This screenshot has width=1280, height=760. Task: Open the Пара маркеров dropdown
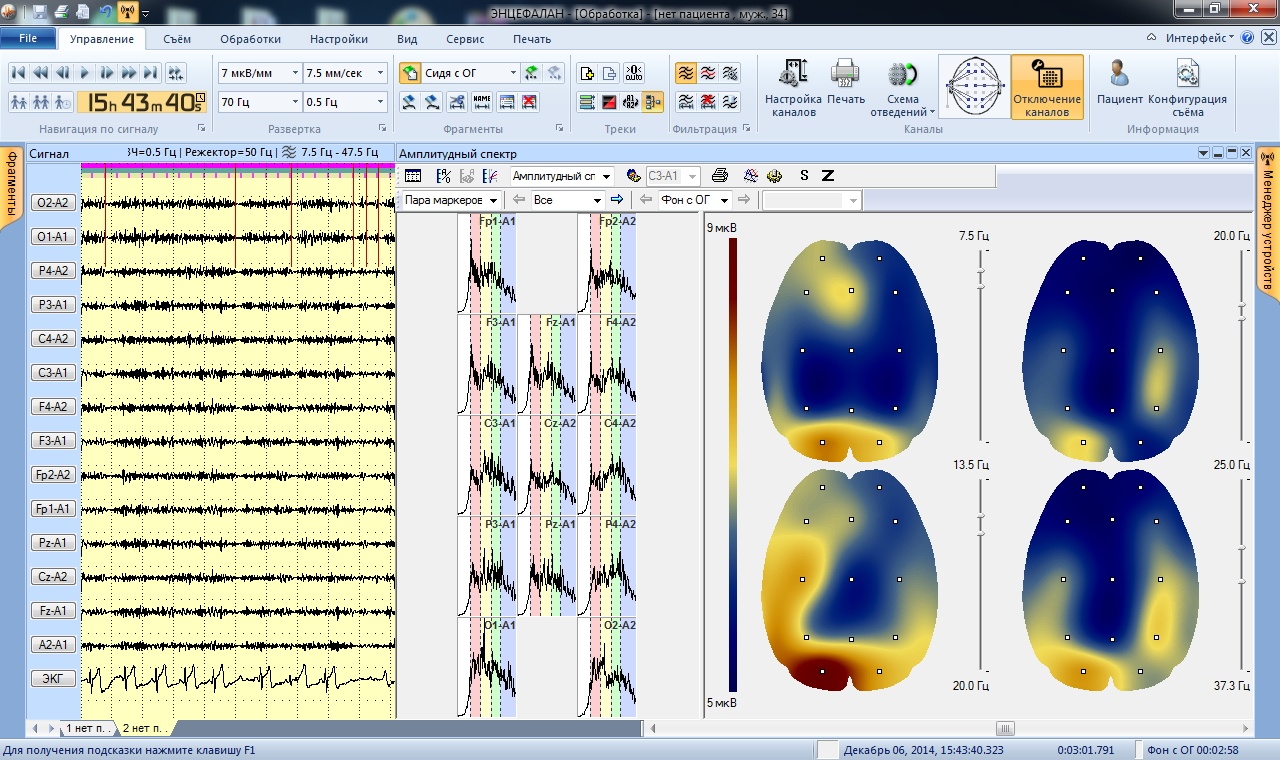click(451, 200)
